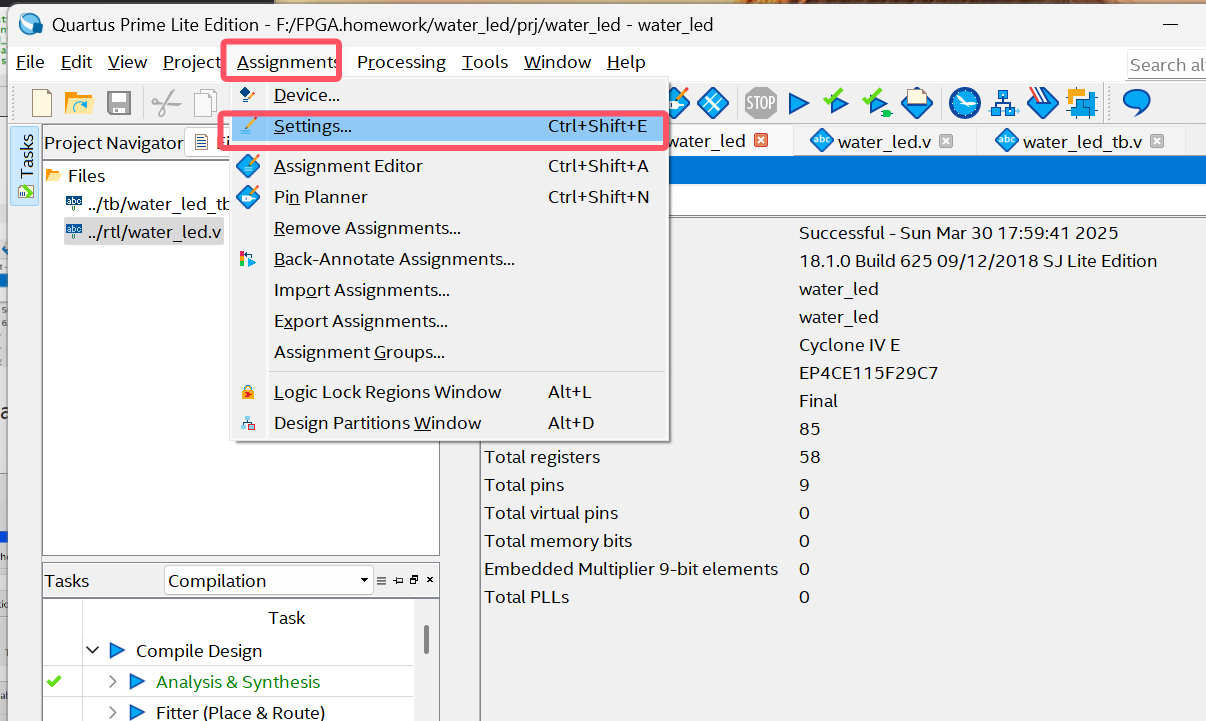Image resolution: width=1206 pixels, height=721 pixels.
Task: Click the 'Successful - Sun Mar 30' status text
Action: pyautogui.click(x=958, y=233)
